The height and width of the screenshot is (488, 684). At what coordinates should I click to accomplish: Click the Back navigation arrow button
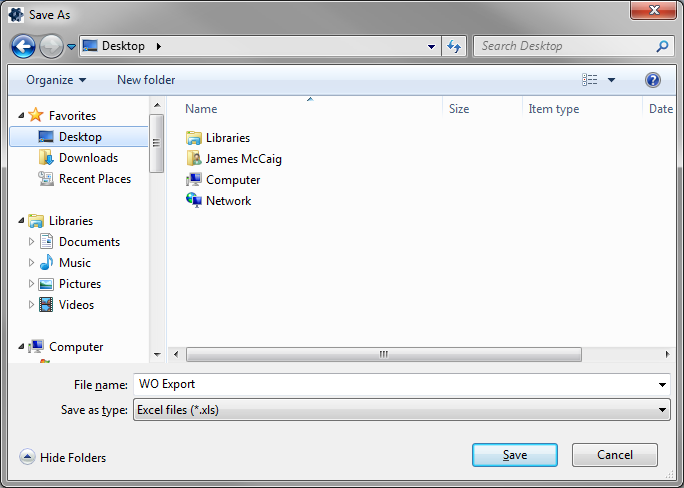click(23, 46)
